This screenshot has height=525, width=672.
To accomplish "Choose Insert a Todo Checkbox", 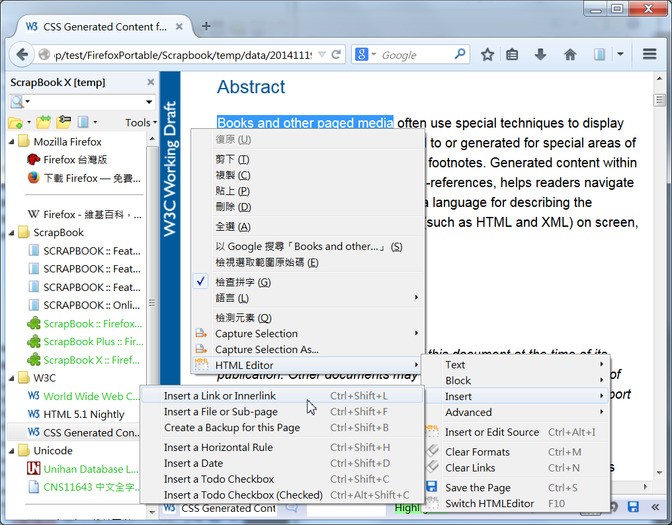I will point(219,479).
